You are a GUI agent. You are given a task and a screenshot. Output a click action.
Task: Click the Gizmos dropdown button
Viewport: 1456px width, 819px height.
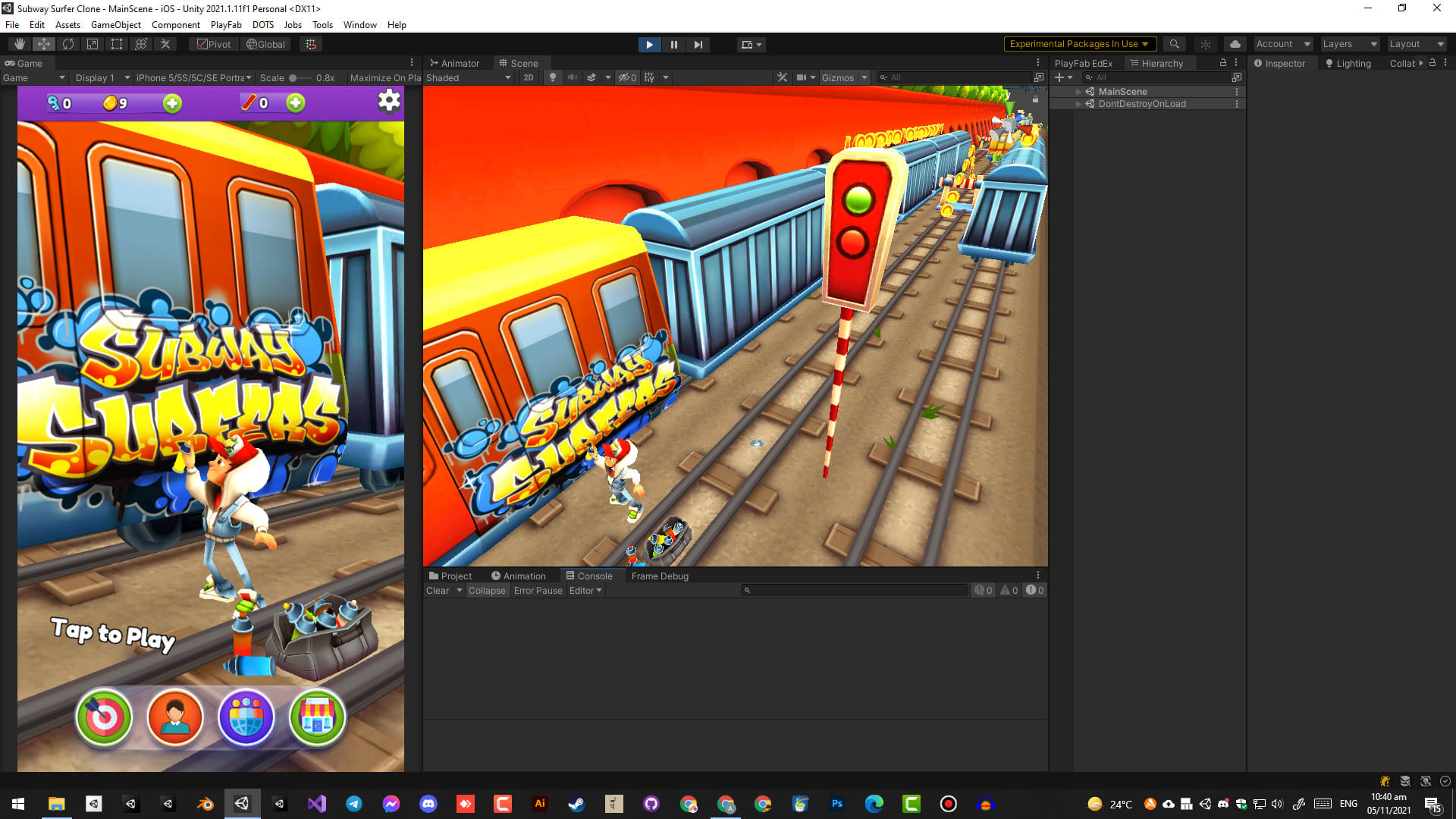[864, 77]
